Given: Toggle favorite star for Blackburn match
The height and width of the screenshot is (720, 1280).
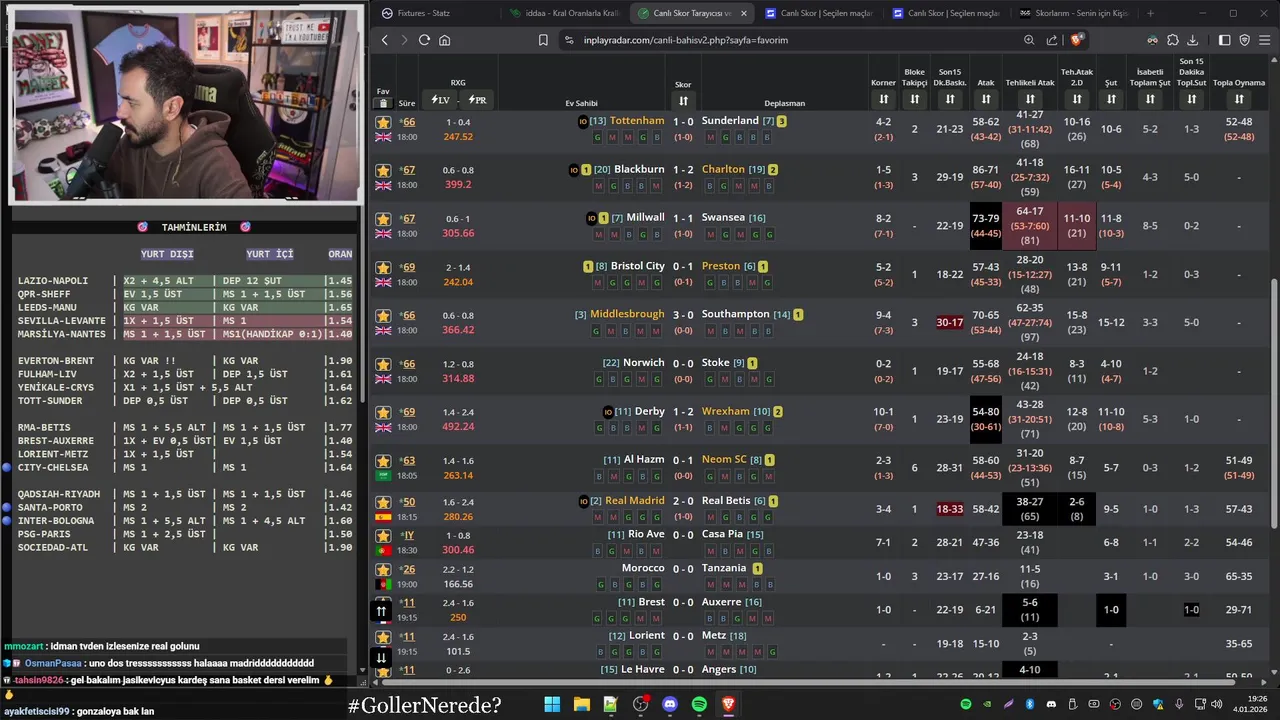Looking at the screenshot, I should click(383, 171).
